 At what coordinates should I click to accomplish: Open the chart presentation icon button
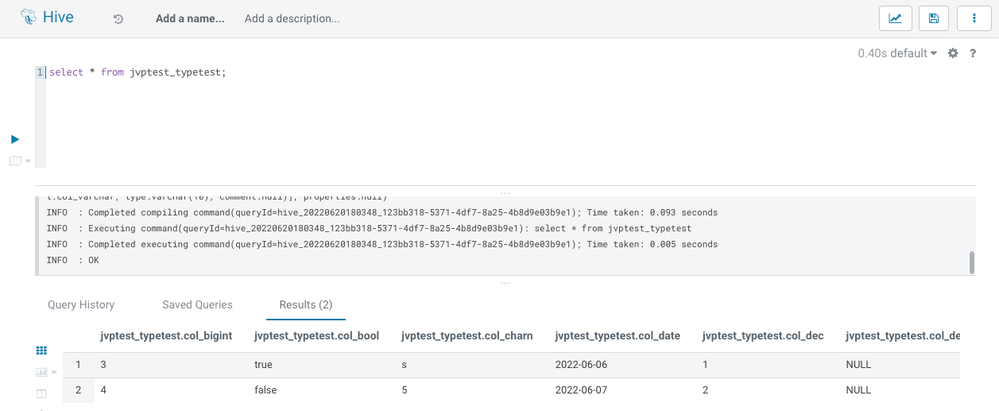[x=895, y=18]
